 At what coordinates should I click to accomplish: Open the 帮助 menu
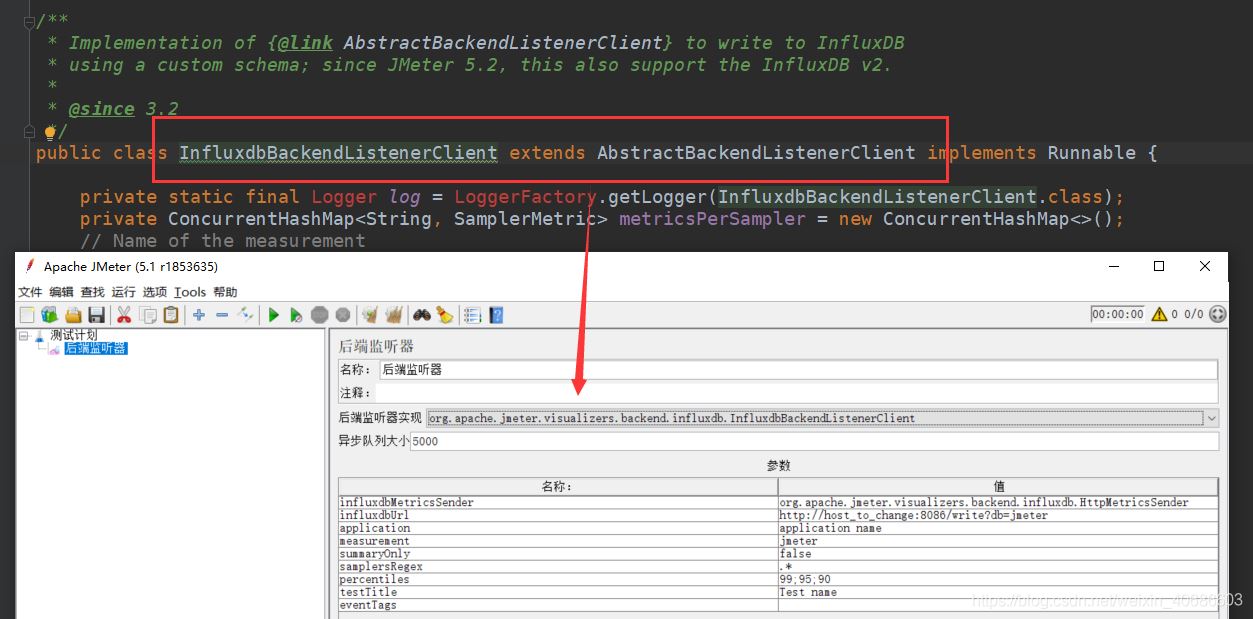pyautogui.click(x=225, y=292)
